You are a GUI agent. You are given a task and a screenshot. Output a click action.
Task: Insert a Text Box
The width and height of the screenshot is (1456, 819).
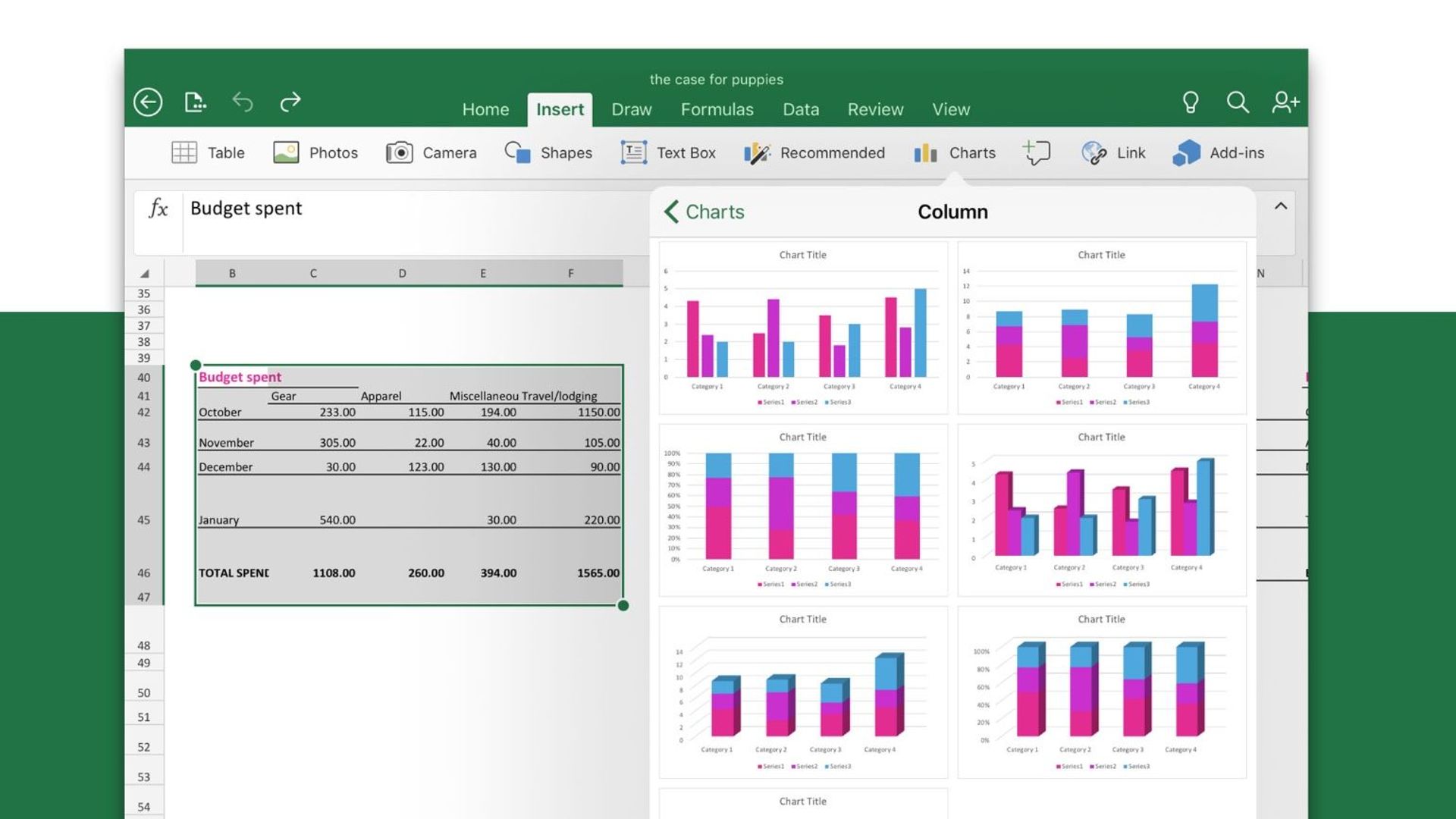pyautogui.click(x=668, y=152)
